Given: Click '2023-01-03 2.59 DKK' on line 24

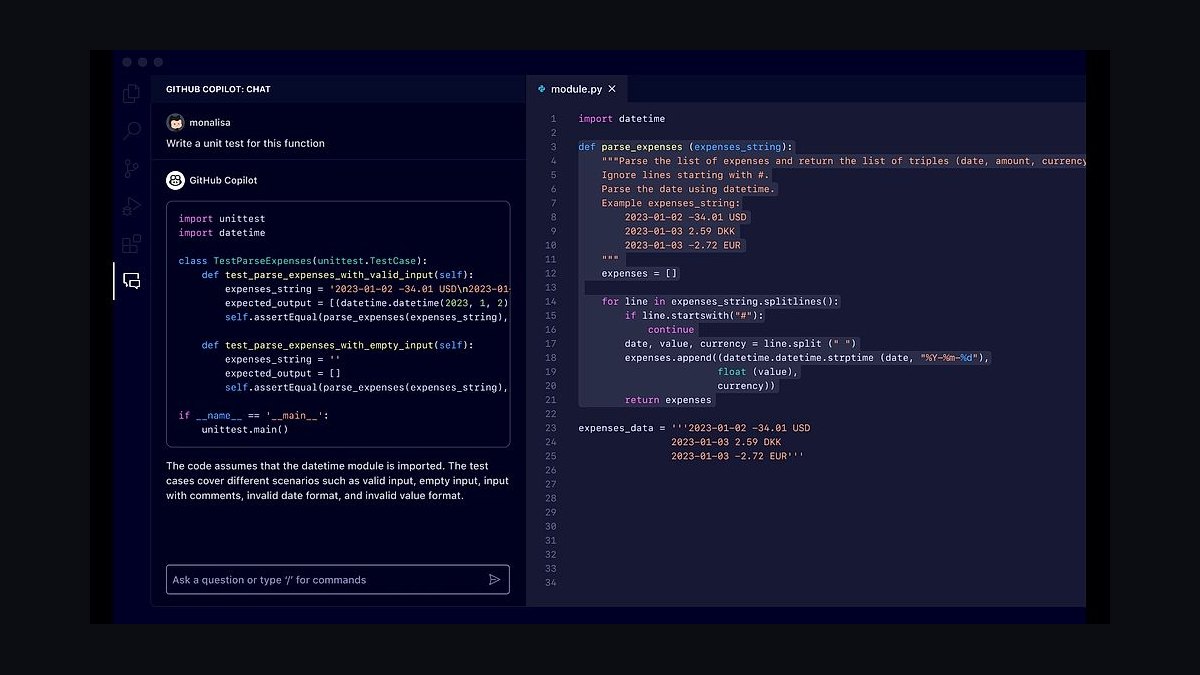Looking at the screenshot, I should 726,442.
